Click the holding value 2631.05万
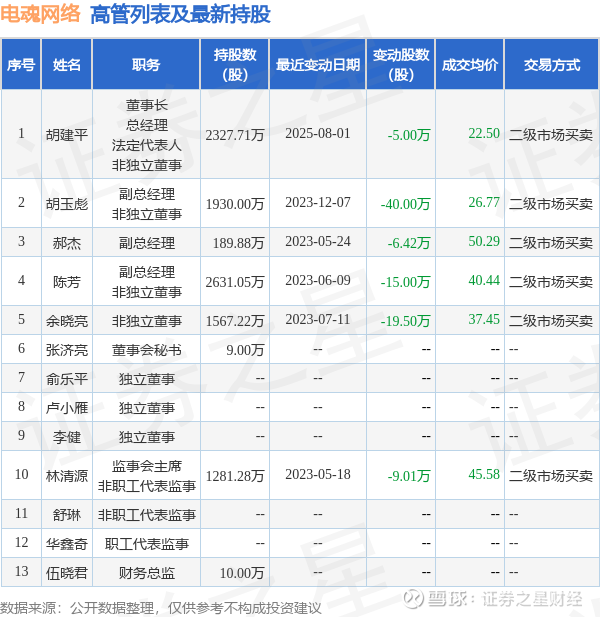600x617 pixels. 235,282
